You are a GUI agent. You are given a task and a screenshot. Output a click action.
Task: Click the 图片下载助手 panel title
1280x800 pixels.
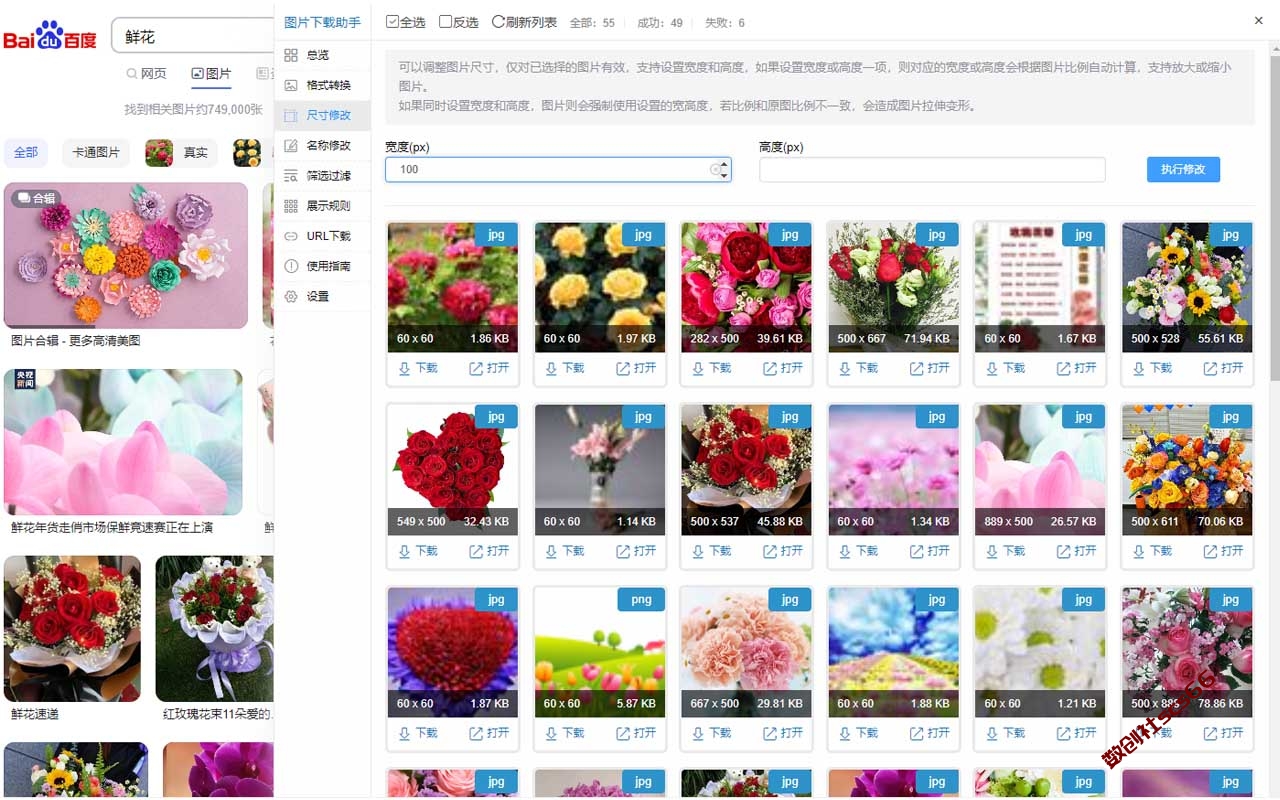(322, 22)
